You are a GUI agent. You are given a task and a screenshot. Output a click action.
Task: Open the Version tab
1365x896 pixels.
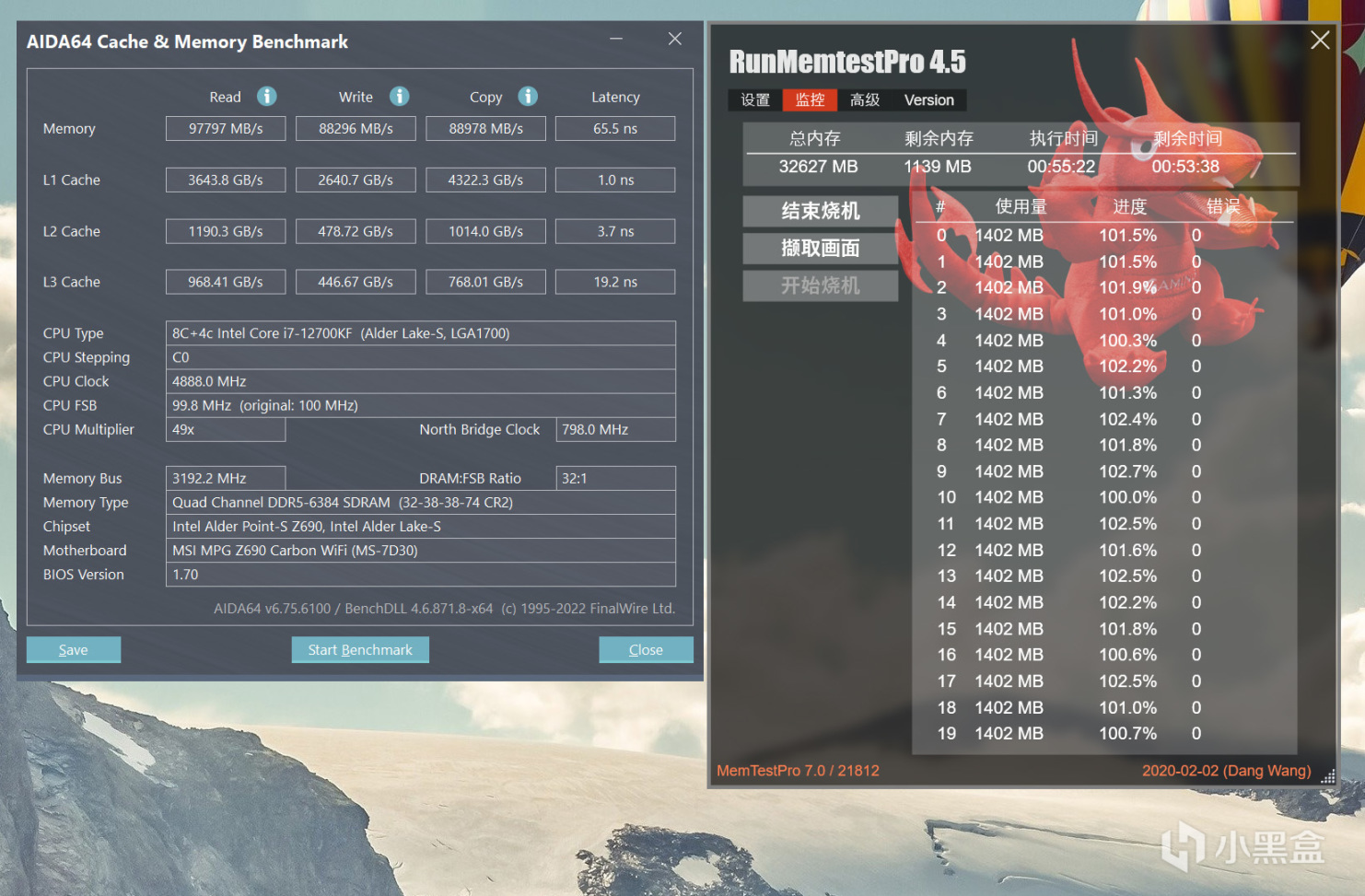click(929, 99)
